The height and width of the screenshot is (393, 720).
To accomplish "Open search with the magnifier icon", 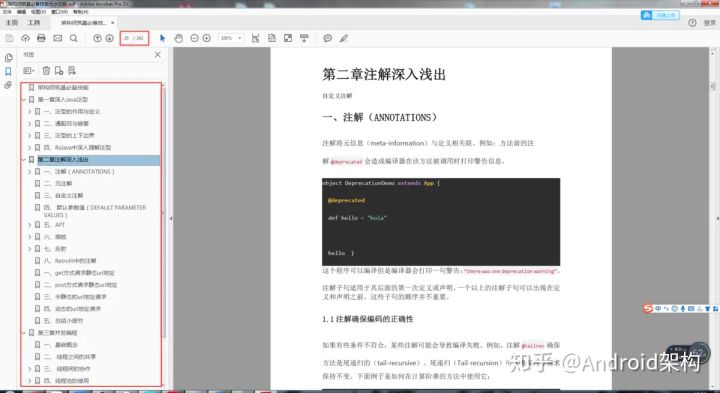I will click(73, 38).
